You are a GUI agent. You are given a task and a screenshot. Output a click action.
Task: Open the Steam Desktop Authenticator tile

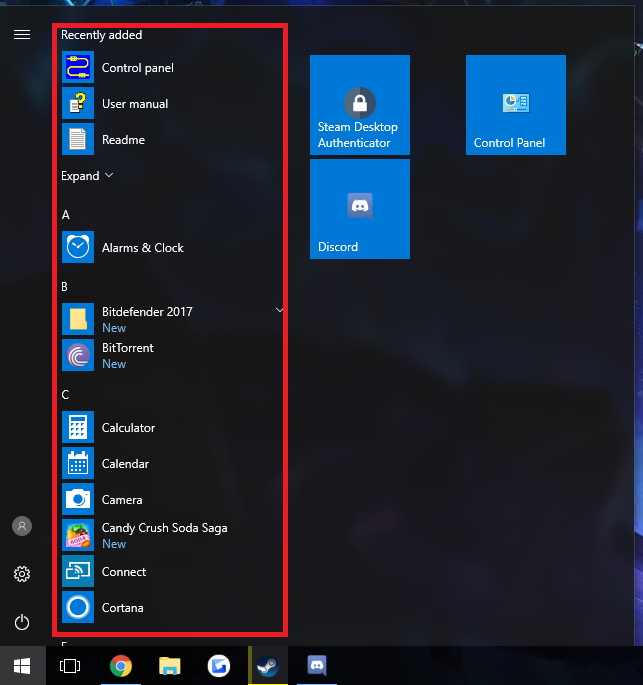coord(360,105)
